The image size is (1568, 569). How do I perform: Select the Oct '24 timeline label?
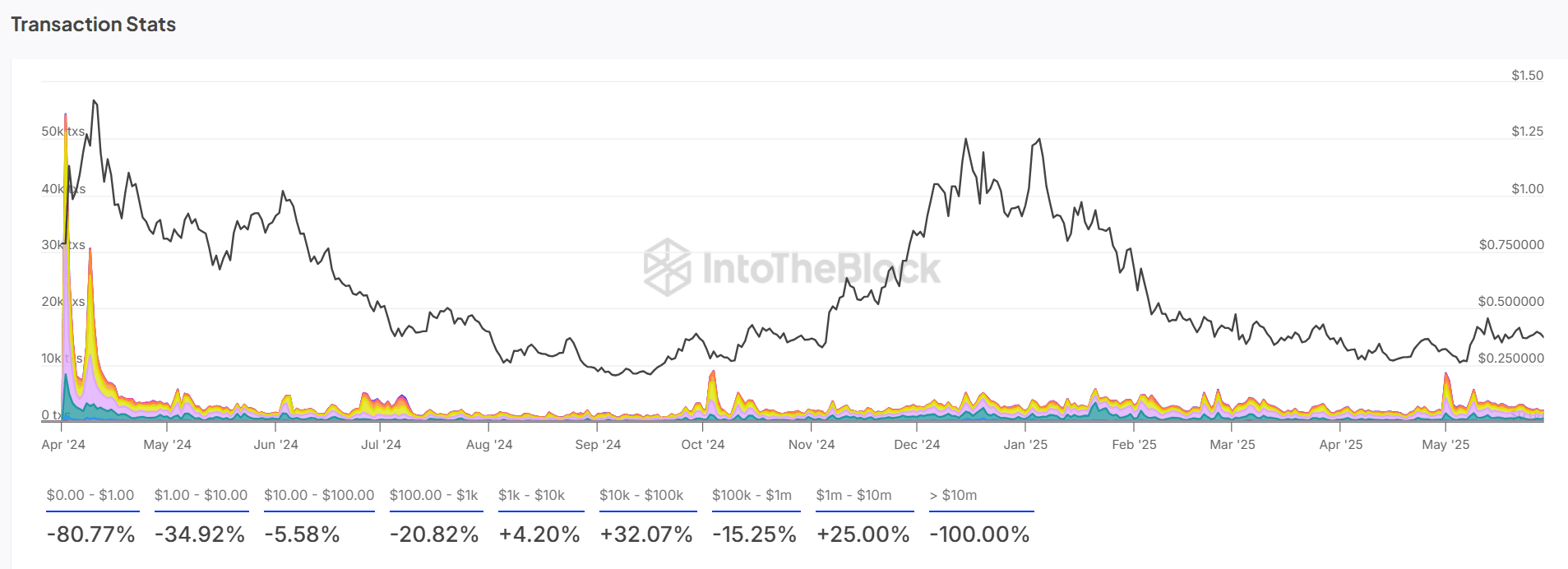click(703, 444)
